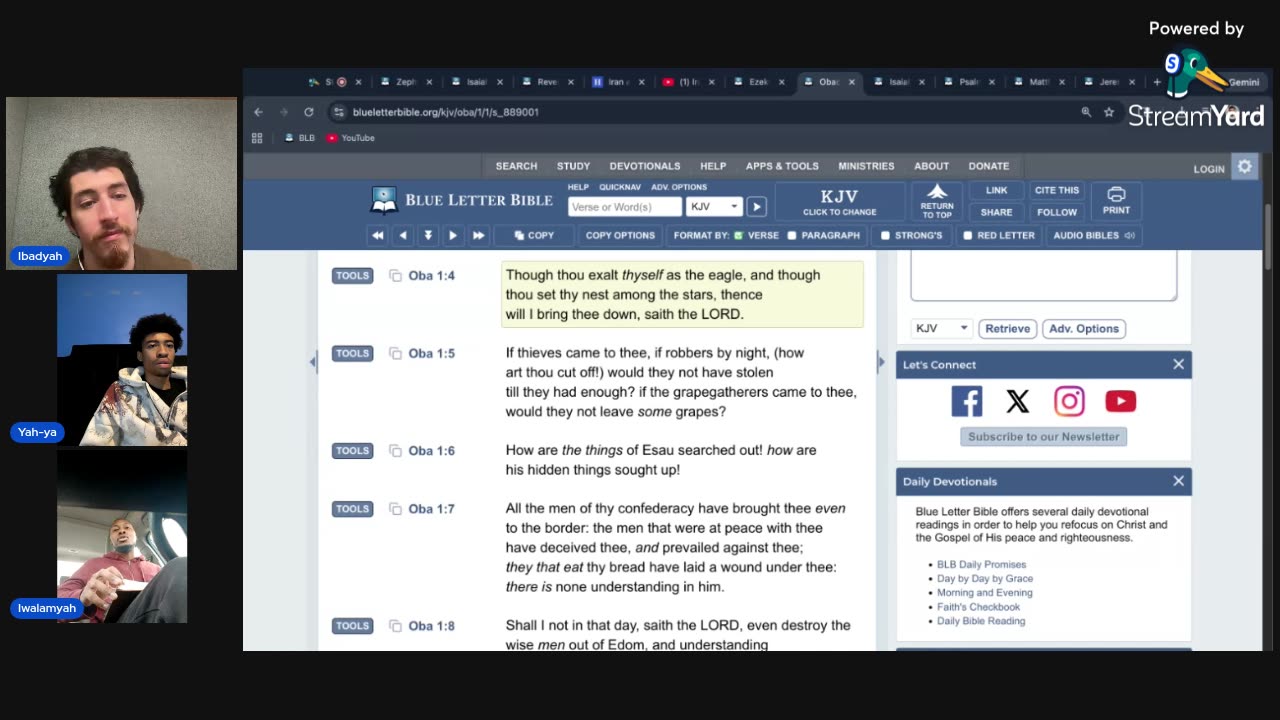Open the Facebook icon in Let's Connect
Viewport: 1280px width, 720px height.
tap(967, 401)
